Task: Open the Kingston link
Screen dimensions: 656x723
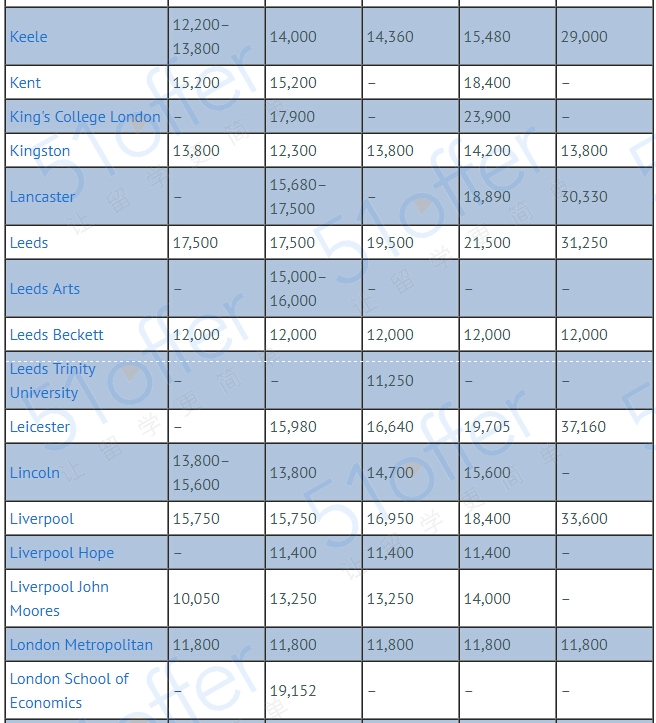Action: (x=40, y=151)
